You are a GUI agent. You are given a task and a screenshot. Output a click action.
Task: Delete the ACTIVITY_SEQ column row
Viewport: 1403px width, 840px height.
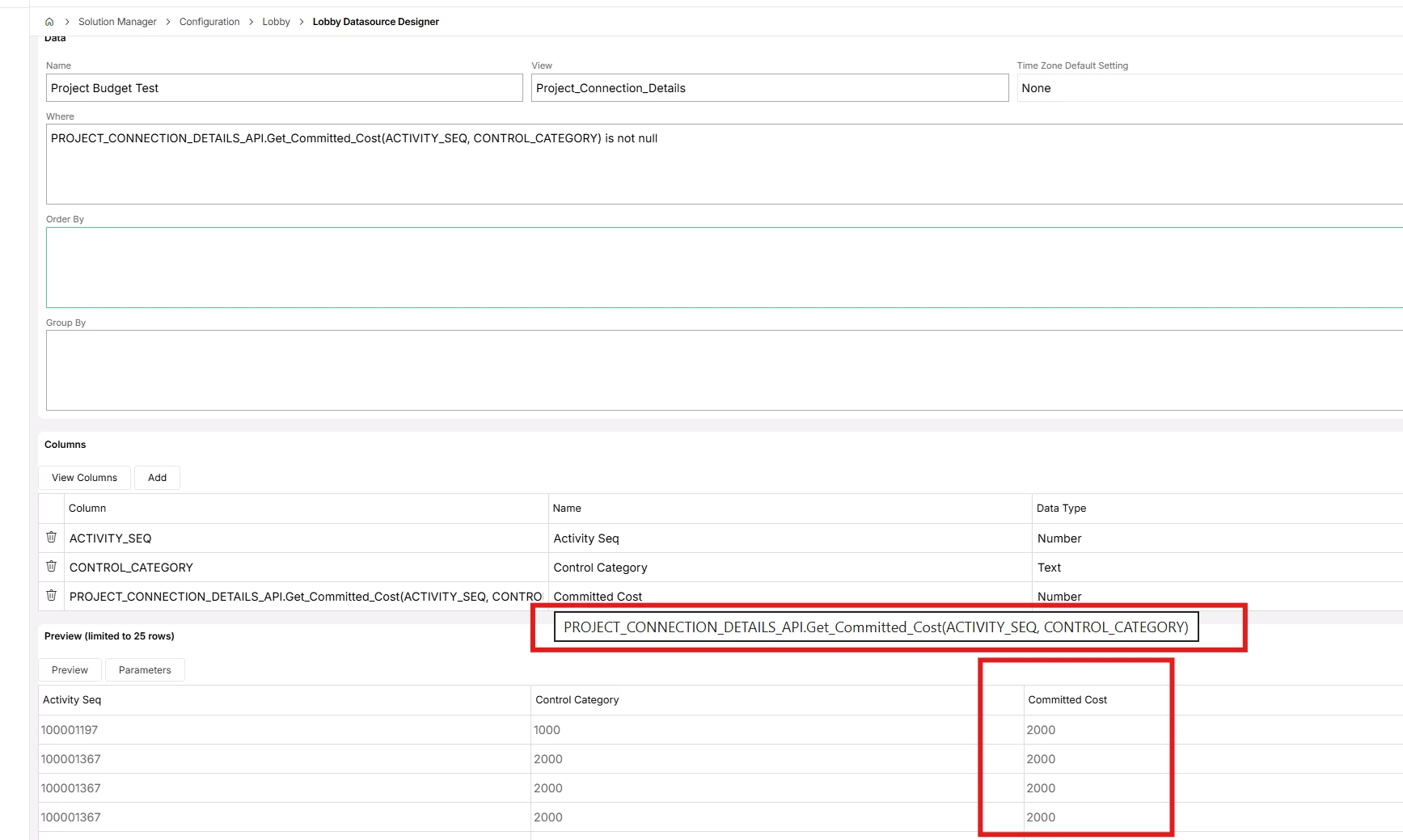pyautogui.click(x=51, y=538)
